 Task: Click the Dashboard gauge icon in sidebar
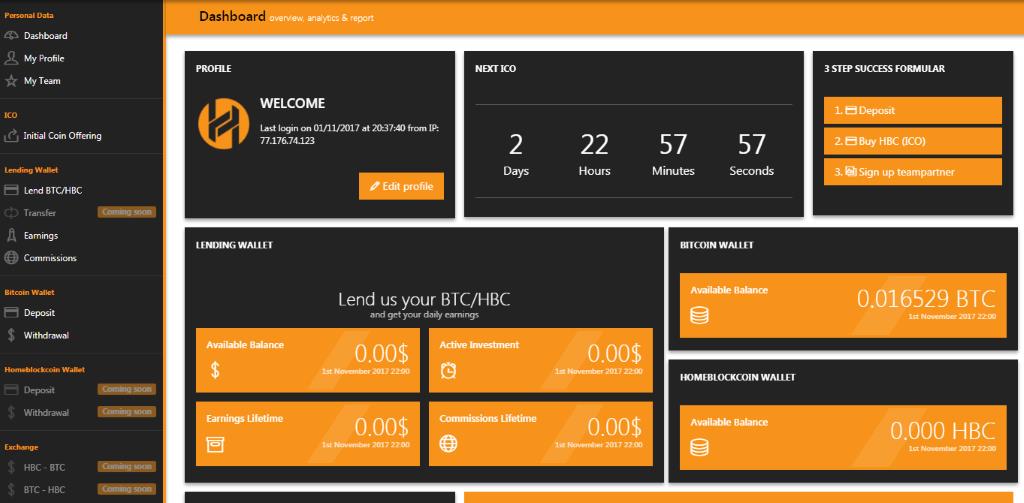tap(12, 36)
